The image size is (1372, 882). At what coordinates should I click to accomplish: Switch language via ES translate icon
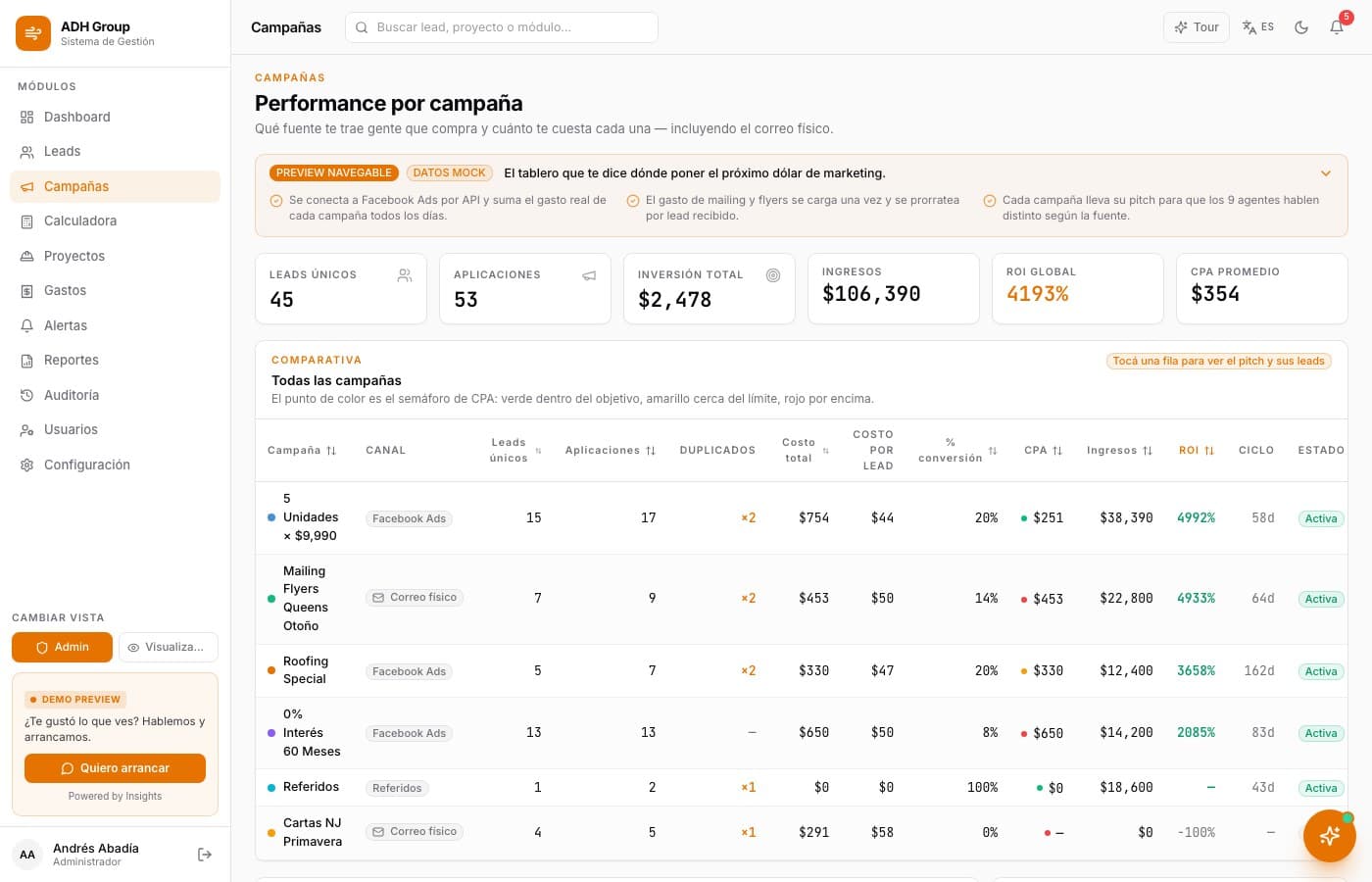(1258, 27)
